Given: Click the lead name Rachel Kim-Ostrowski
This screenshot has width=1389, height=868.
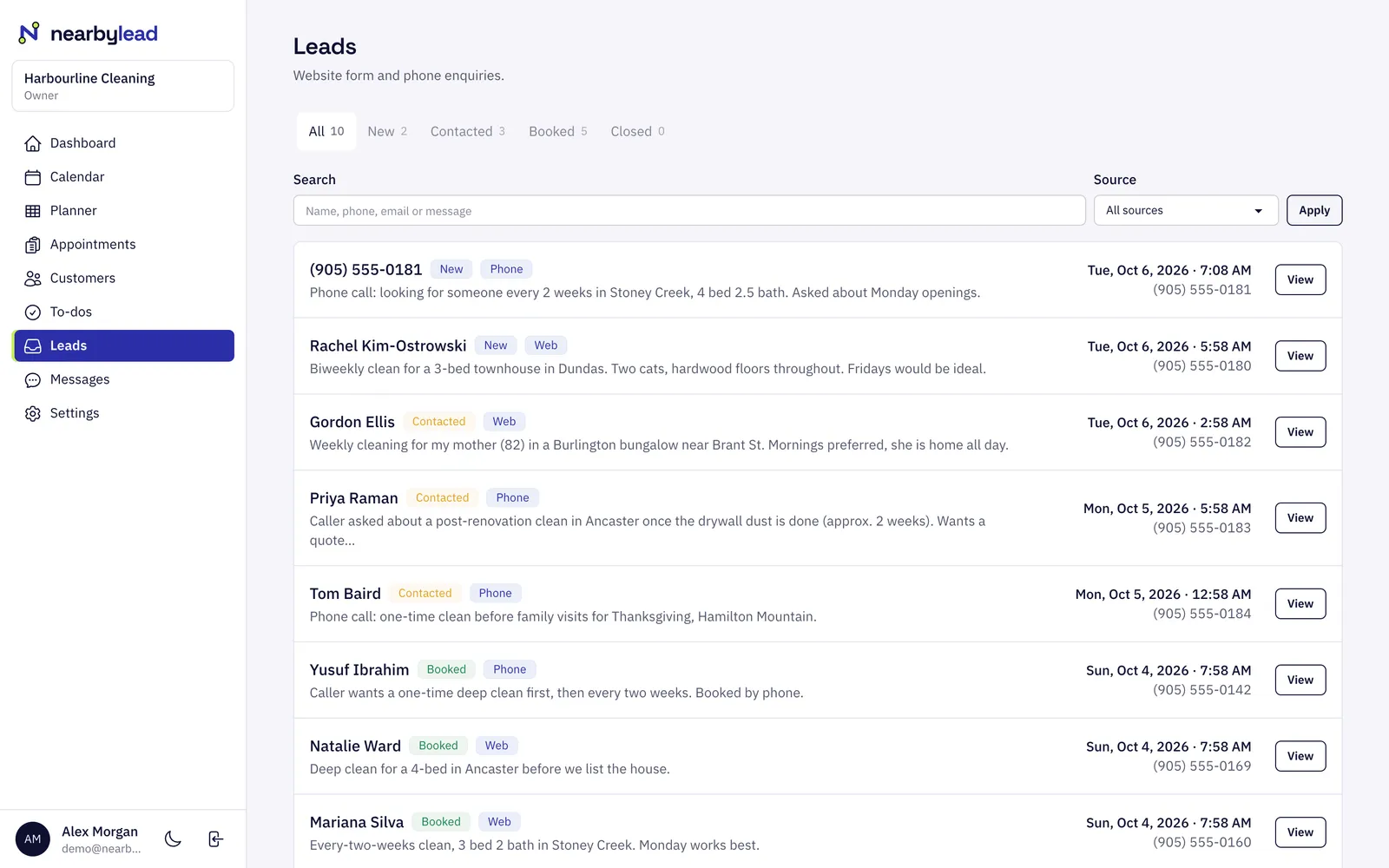Looking at the screenshot, I should 388,345.
